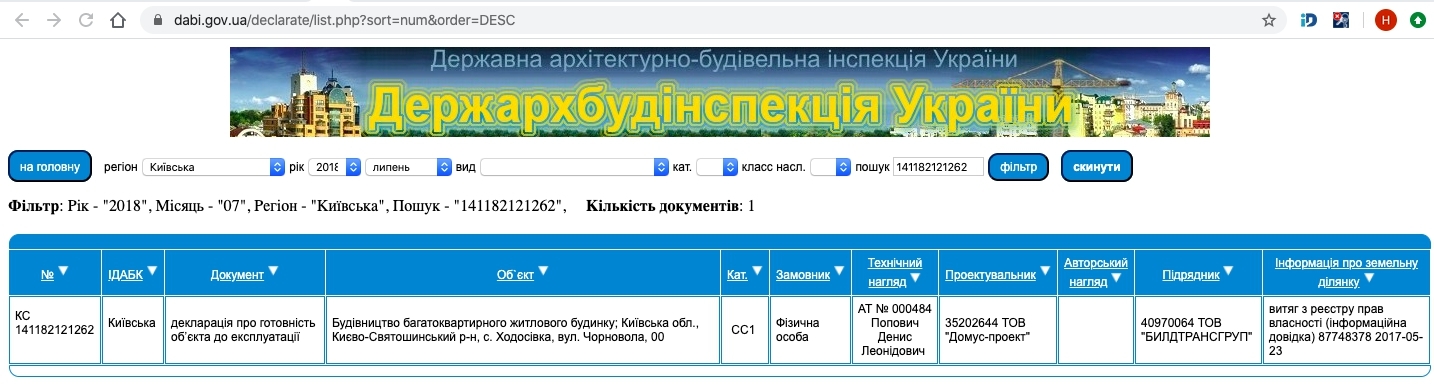This screenshot has width=1434, height=392.
Task: Sort by the Документ column header
Action: point(237,274)
